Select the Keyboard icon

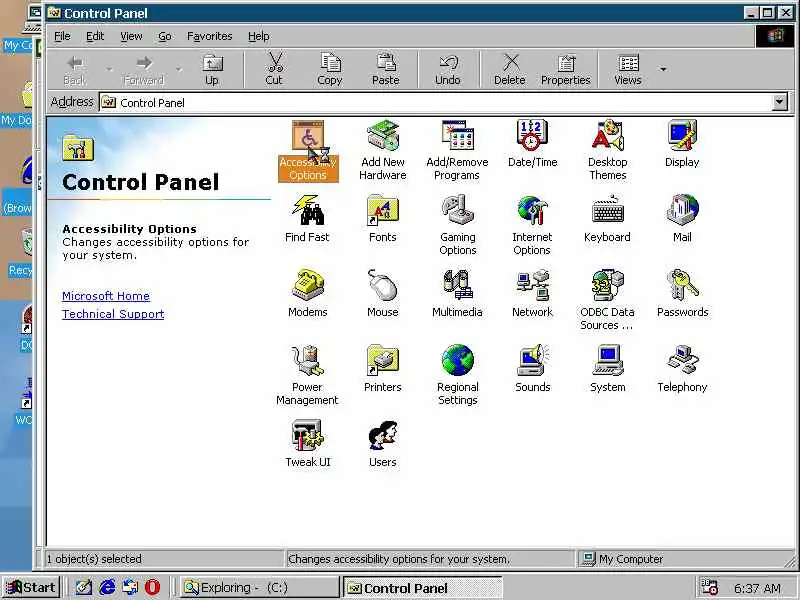click(607, 219)
